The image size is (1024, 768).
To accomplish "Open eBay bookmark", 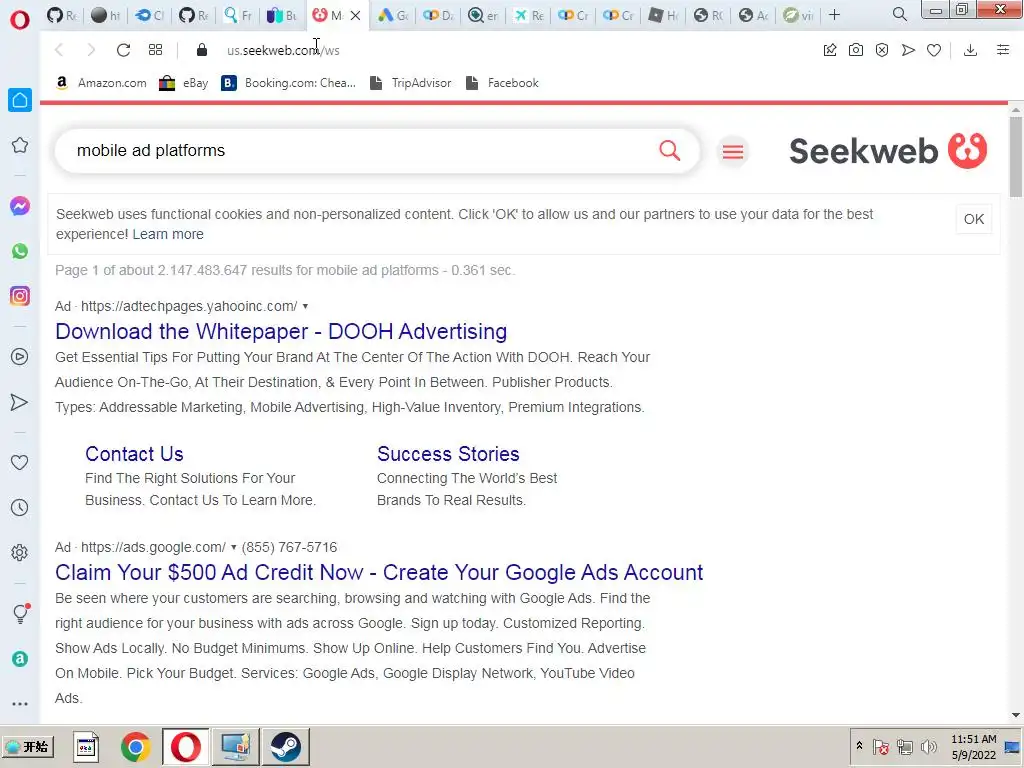I will 184,83.
